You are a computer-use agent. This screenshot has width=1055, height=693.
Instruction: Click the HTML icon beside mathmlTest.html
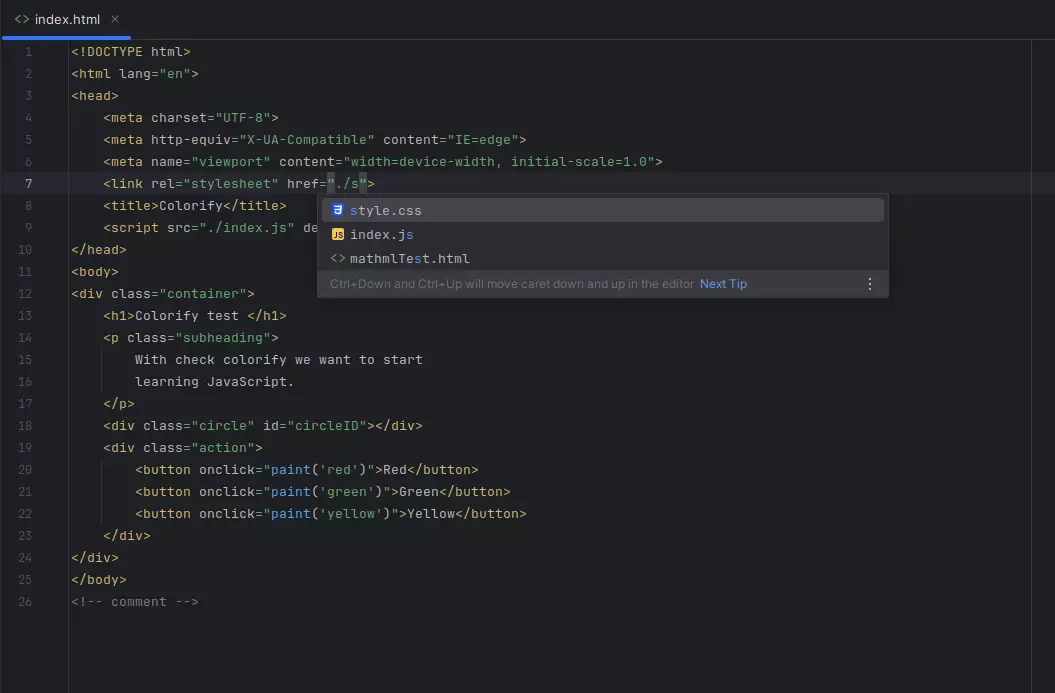pyautogui.click(x=338, y=259)
